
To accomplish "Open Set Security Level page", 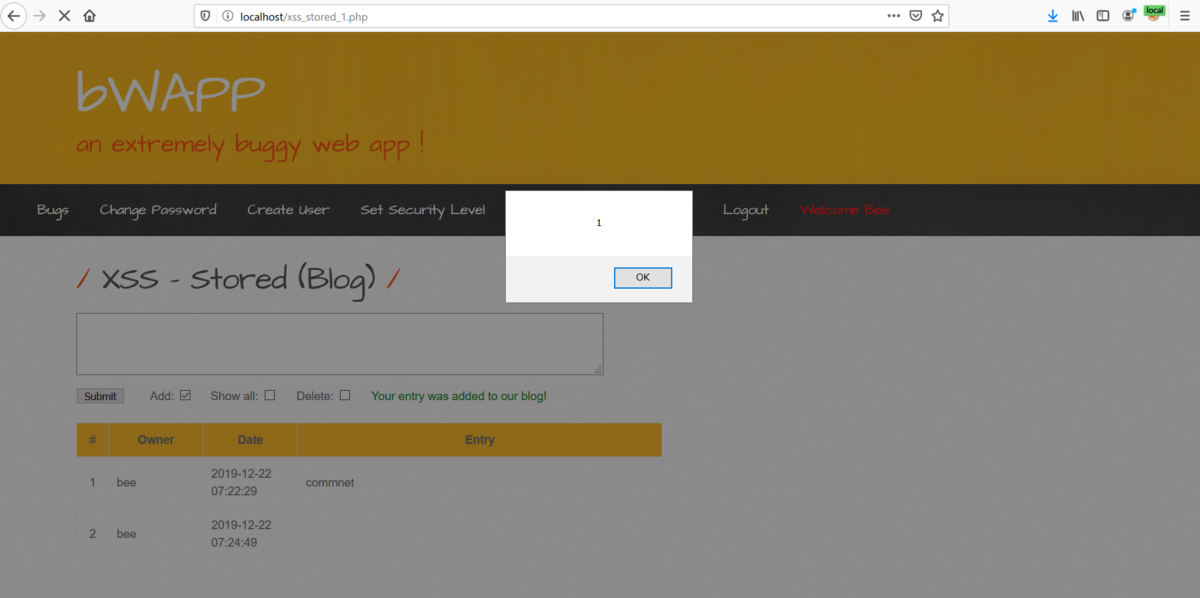I will pos(423,210).
